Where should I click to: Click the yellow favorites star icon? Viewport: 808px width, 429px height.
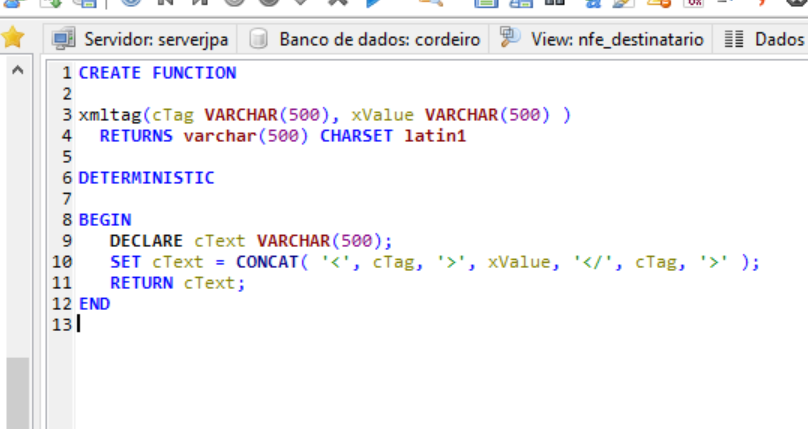(x=13, y=38)
